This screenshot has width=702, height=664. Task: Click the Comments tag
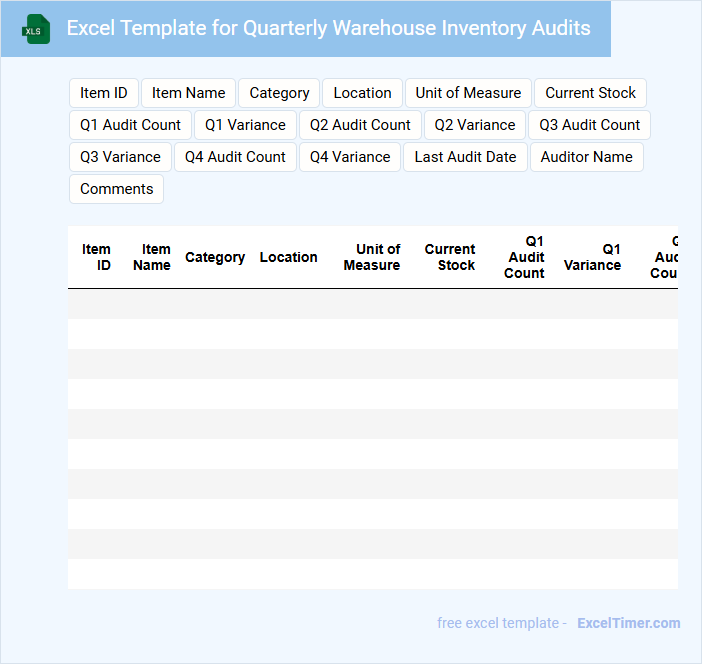coord(116,189)
